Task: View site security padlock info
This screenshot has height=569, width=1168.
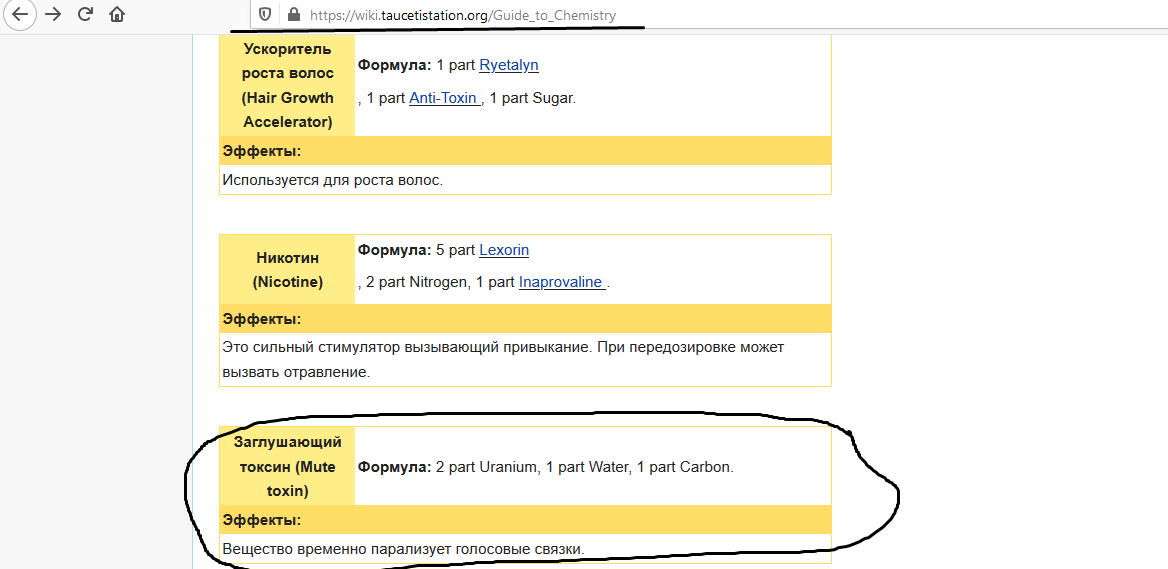Action: tap(293, 14)
